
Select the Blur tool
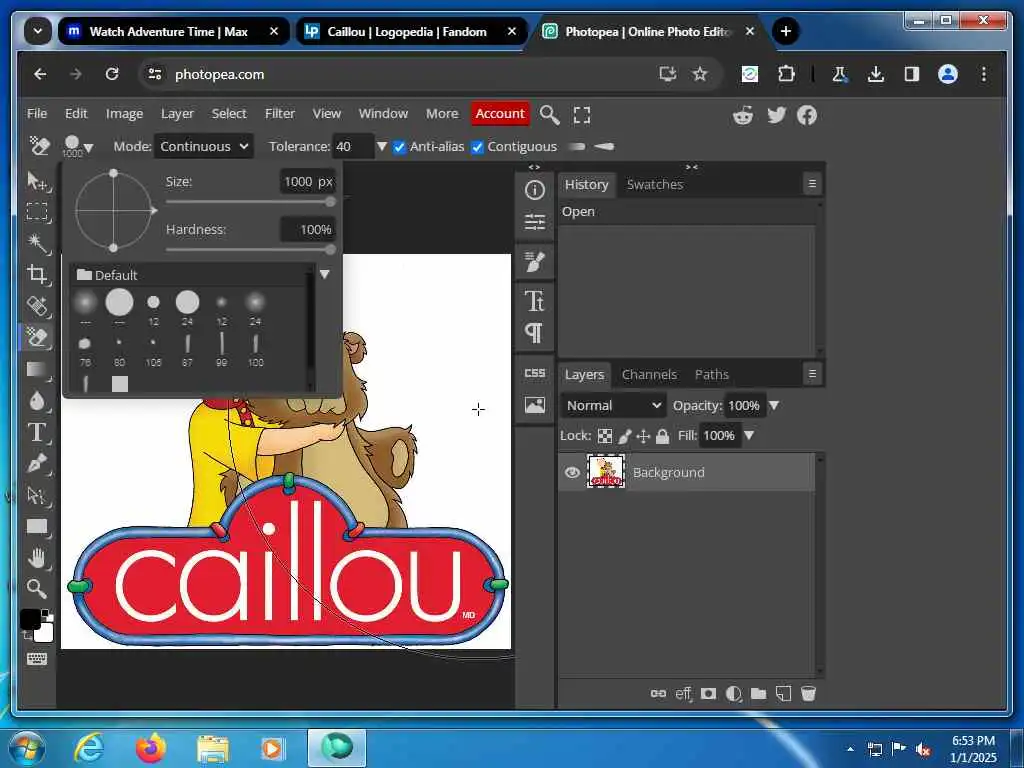tap(37, 400)
